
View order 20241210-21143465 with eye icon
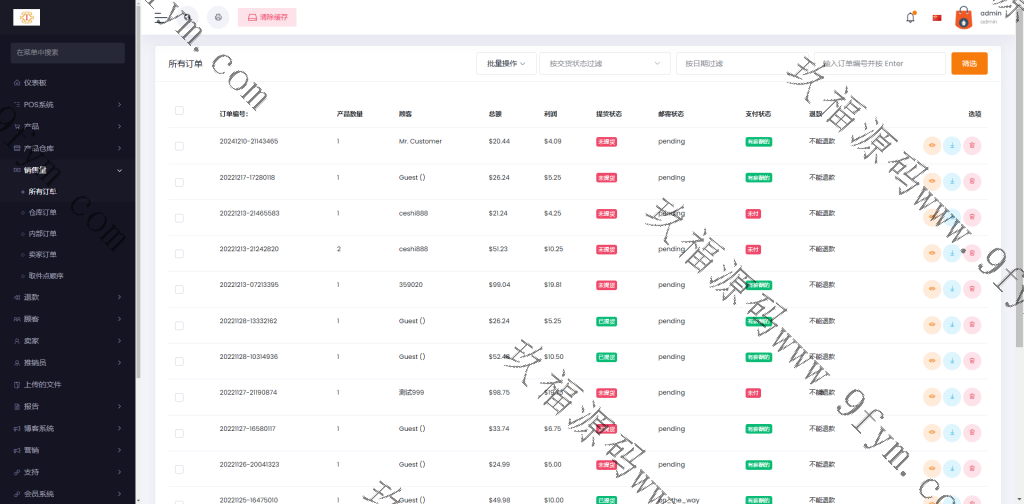(932, 145)
